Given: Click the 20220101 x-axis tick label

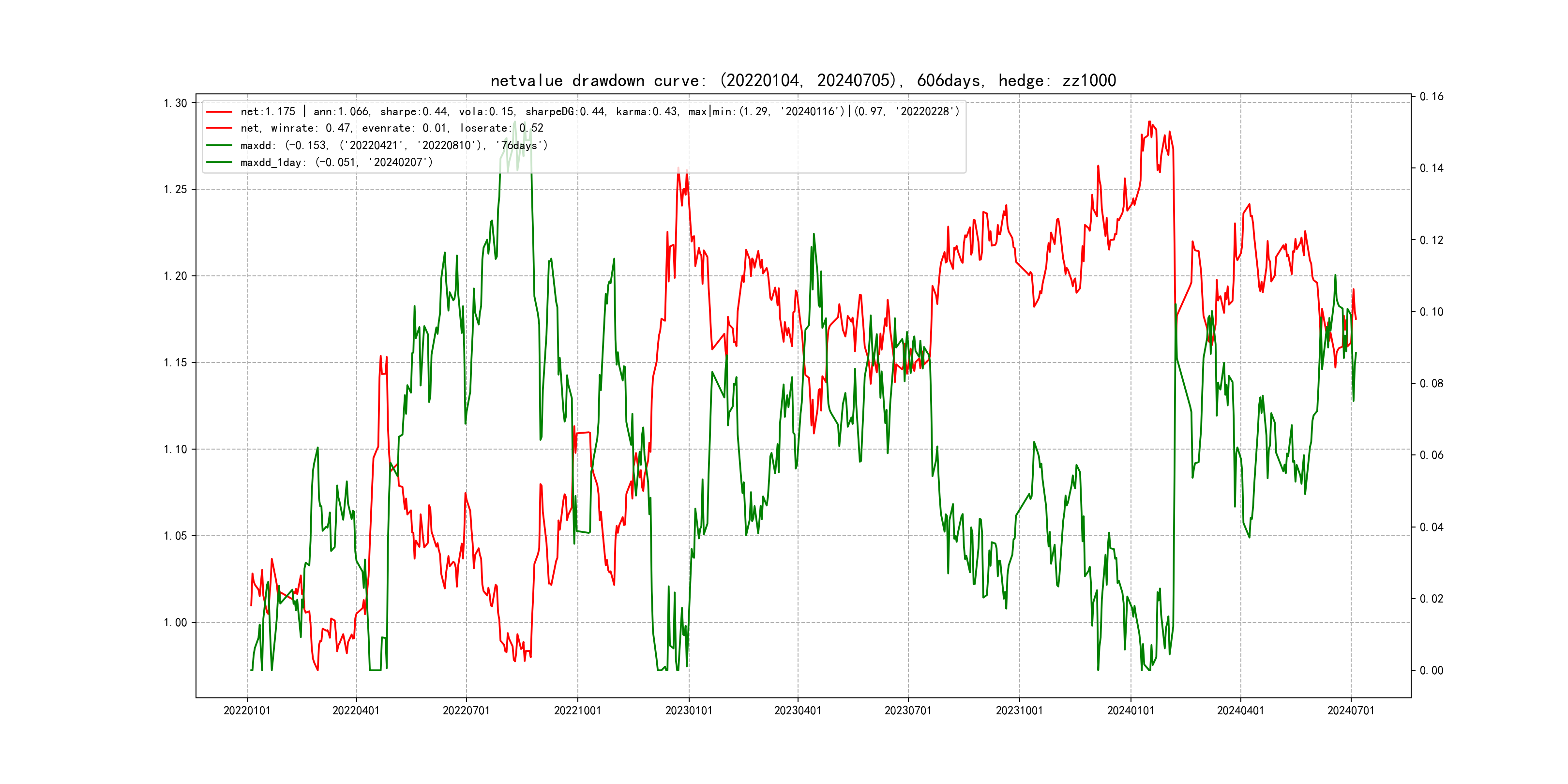Looking at the screenshot, I should tap(247, 710).
